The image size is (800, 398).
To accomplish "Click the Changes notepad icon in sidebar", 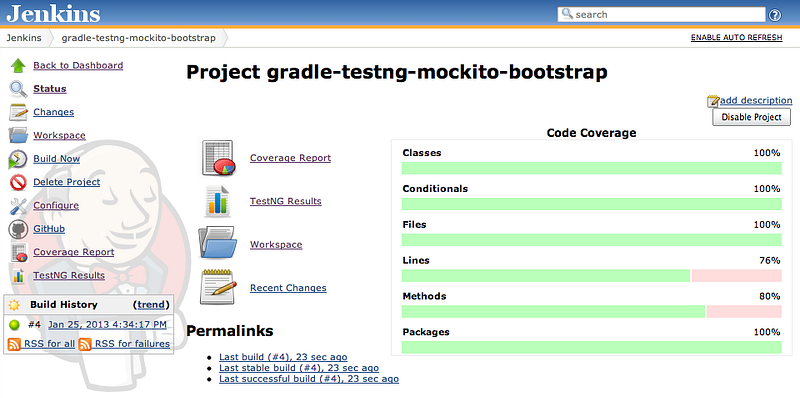I will [18, 112].
